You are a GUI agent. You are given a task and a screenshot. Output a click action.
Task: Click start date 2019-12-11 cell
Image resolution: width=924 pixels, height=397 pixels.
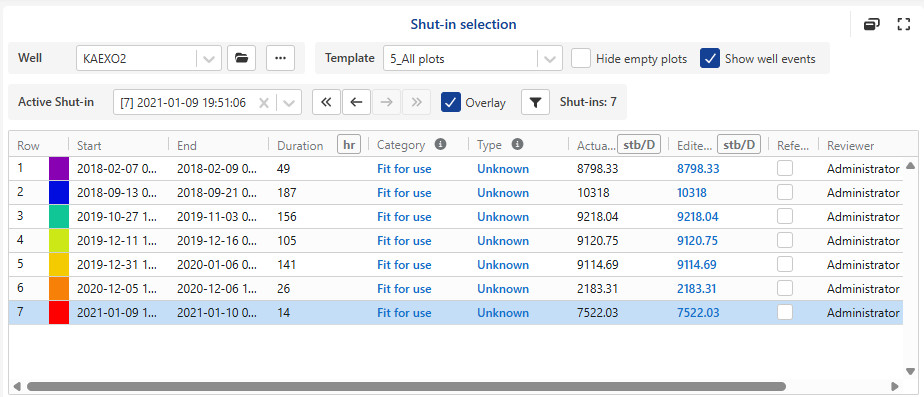click(117, 241)
